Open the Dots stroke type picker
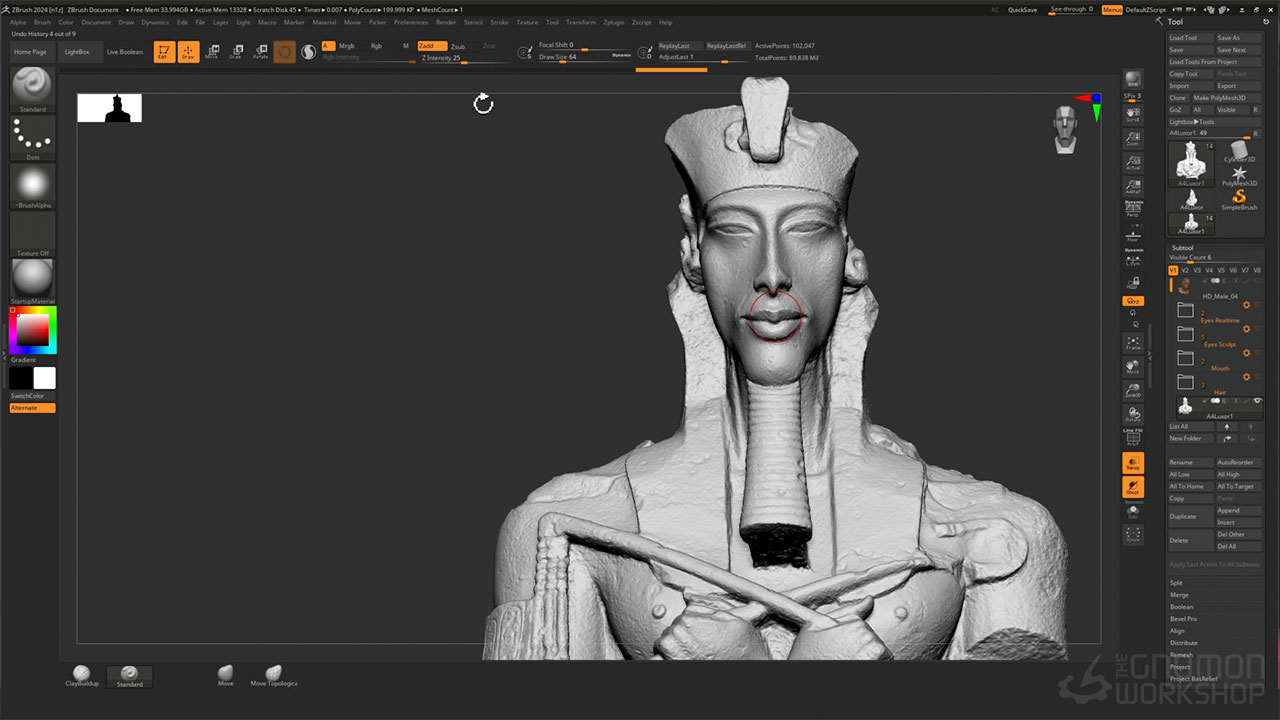 pyautogui.click(x=33, y=136)
